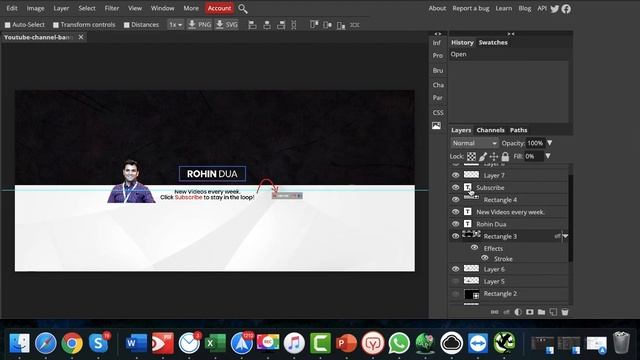This screenshot has height=360, width=640.
Task: Hide the Rectangle 3 layer
Action: [456, 236]
